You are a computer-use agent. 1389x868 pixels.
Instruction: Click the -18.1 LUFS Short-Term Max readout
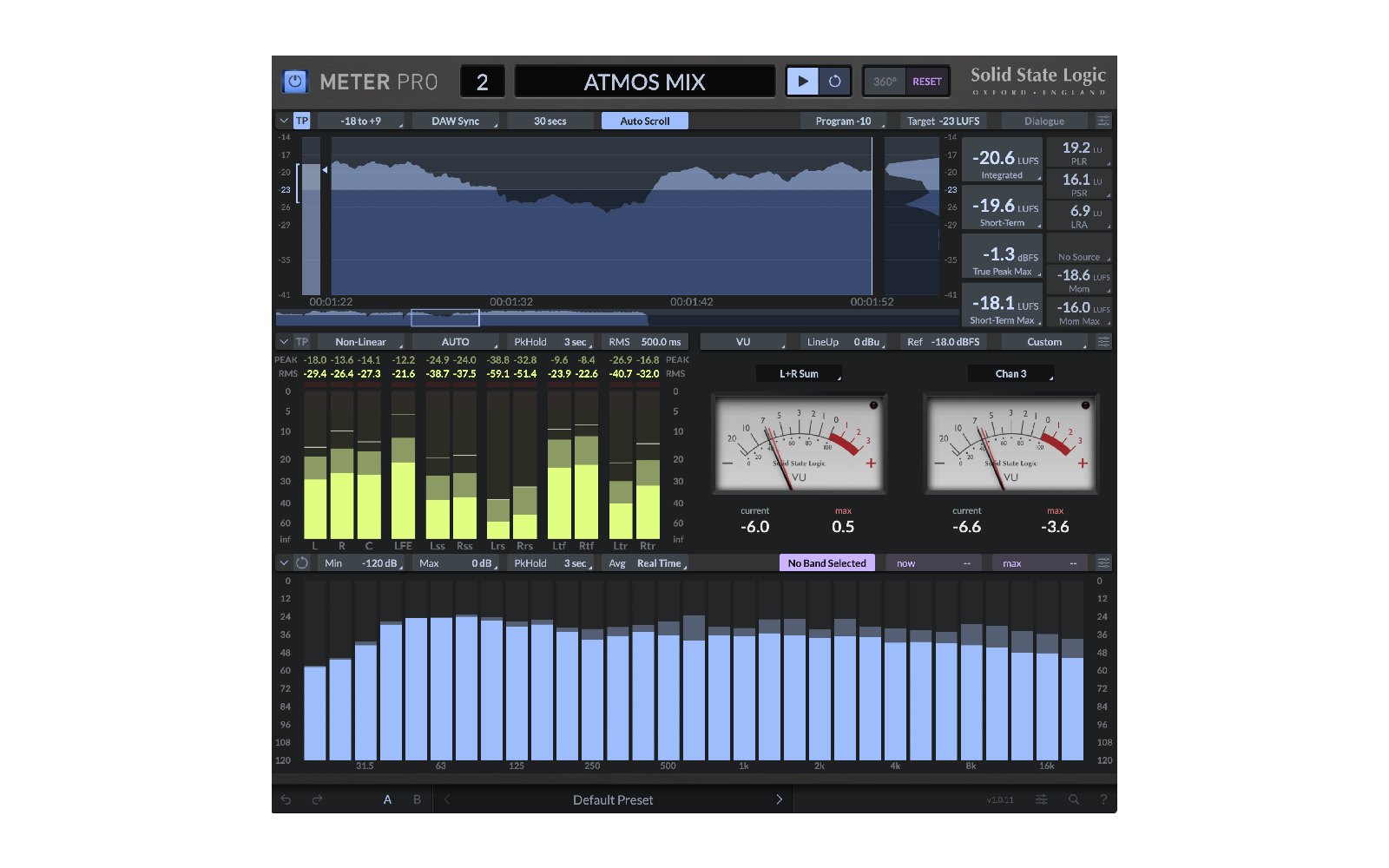pos(1002,305)
